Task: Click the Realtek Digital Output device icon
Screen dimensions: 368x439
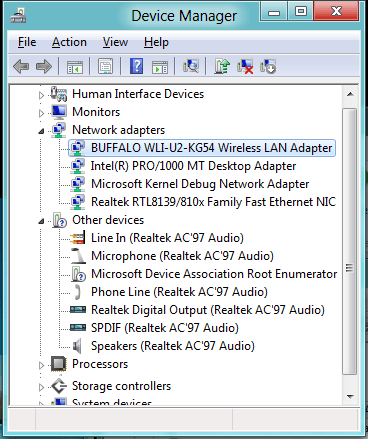Action: [78, 310]
